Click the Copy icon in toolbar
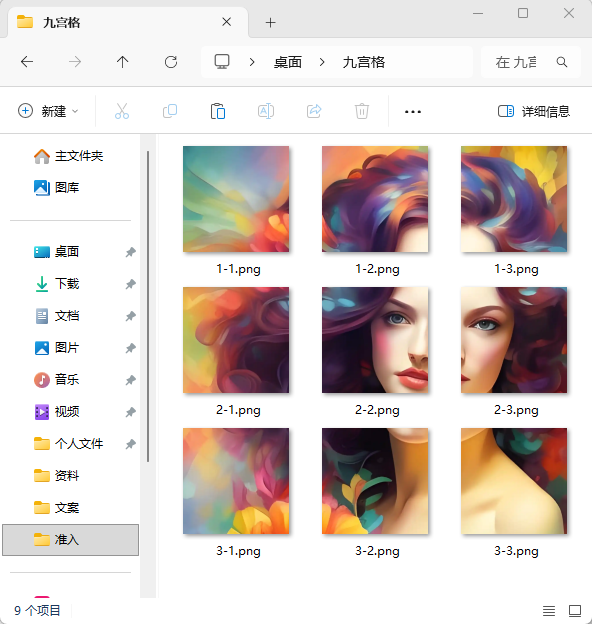Image resolution: width=592 pixels, height=624 pixels. [x=170, y=111]
